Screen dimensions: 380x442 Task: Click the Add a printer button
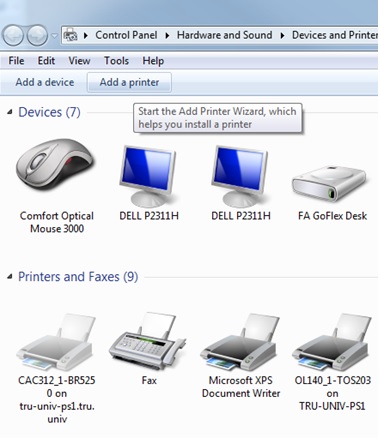click(x=129, y=82)
